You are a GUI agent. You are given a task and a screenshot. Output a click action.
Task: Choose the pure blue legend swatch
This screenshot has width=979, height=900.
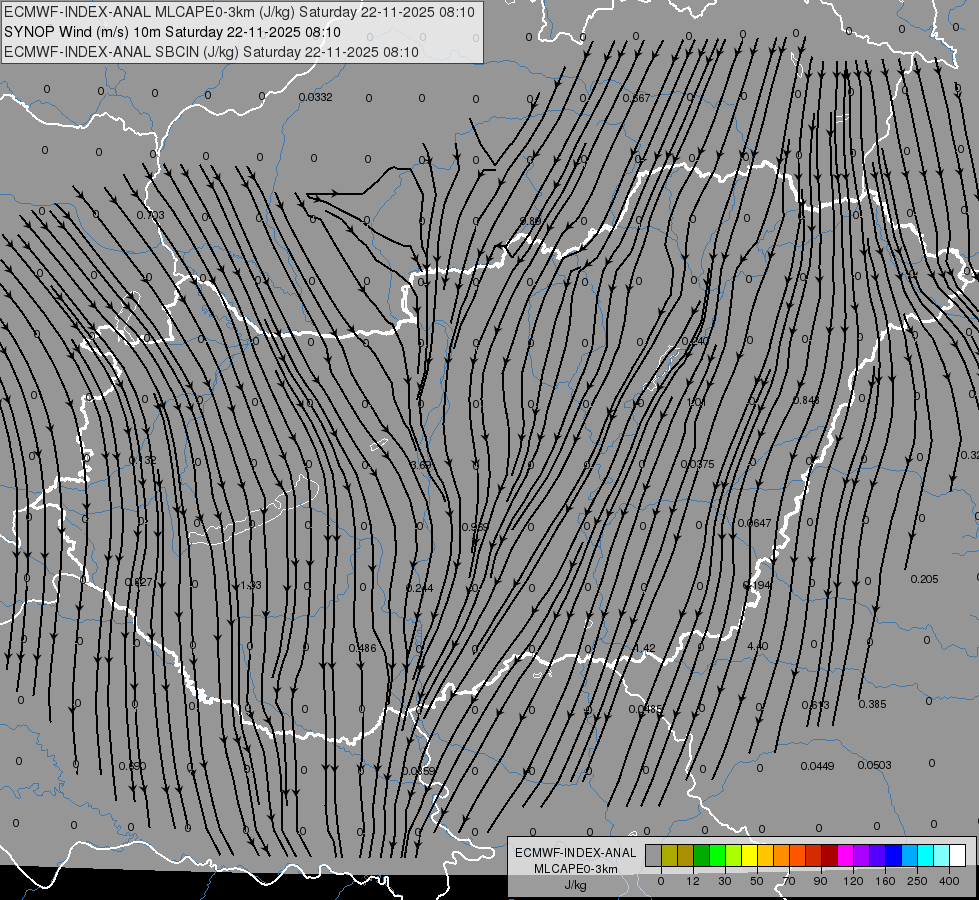(893, 855)
